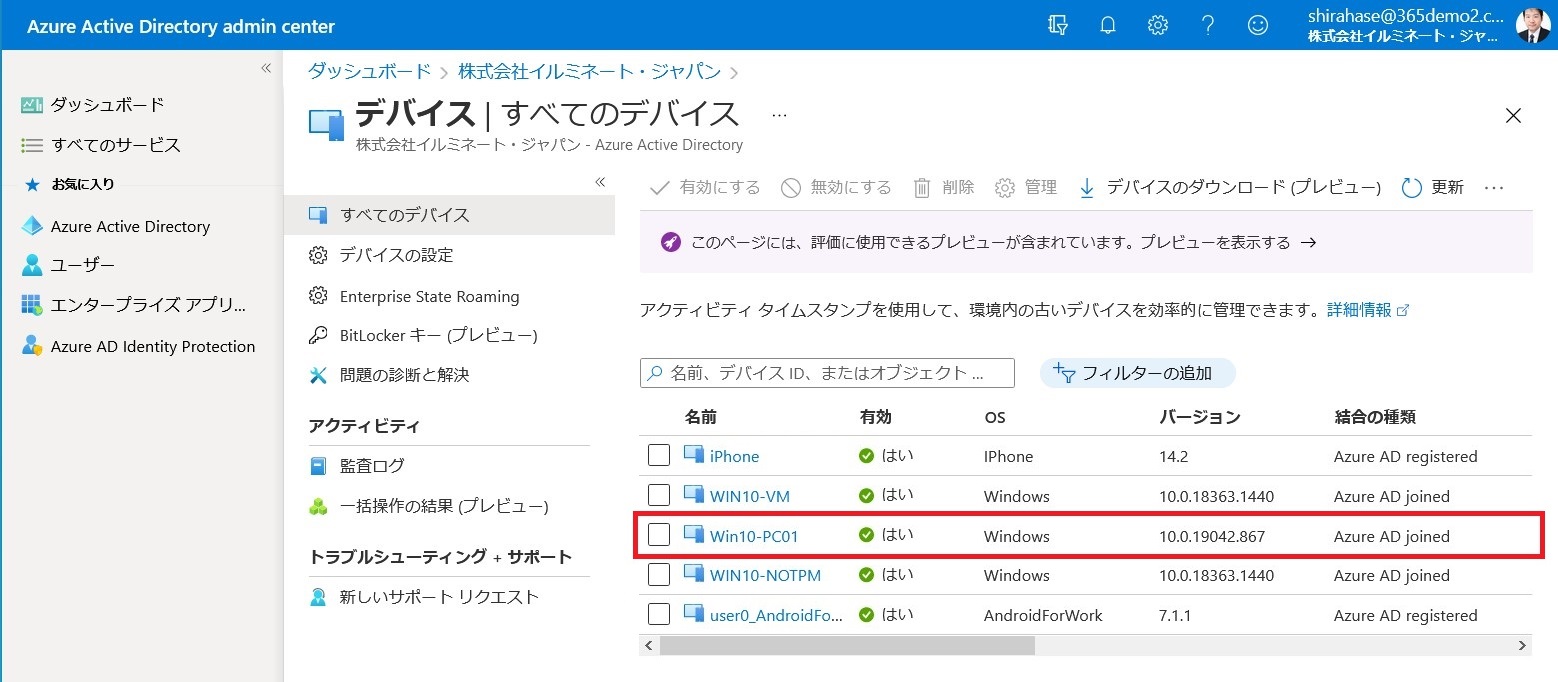Open the 詳細情報 link
The width and height of the screenshot is (1558, 682).
(x=1368, y=310)
